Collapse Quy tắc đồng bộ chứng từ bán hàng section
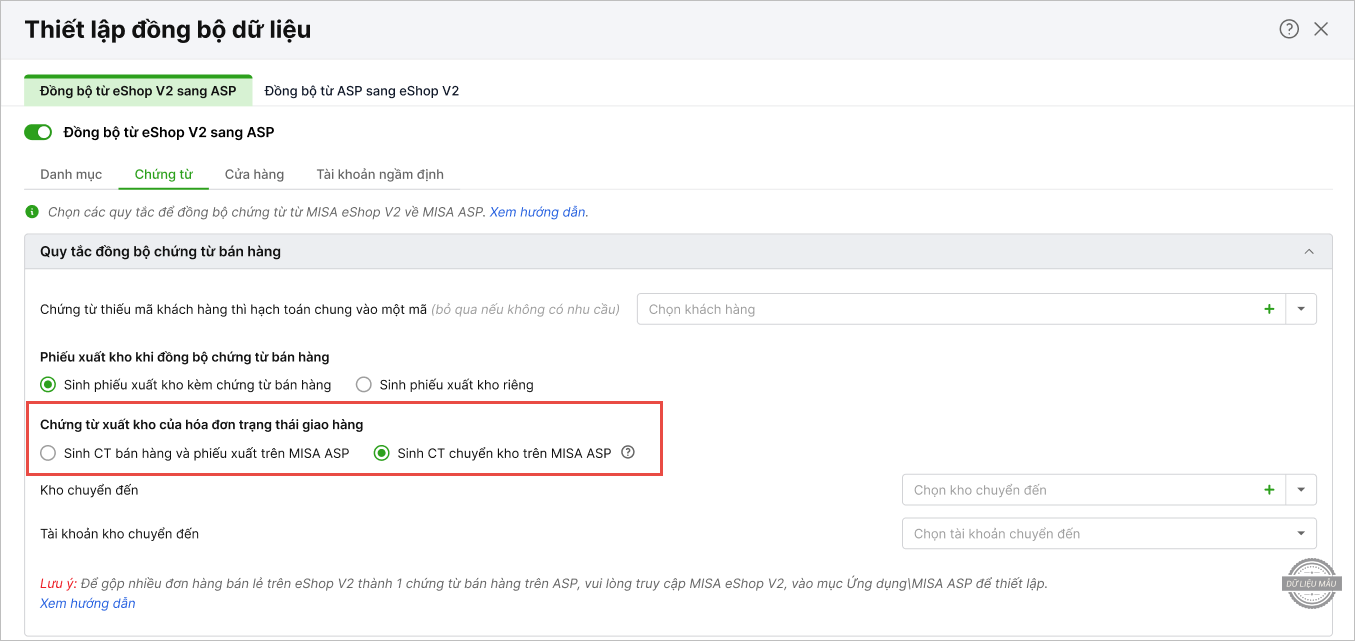This screenshot has width=1355, height=641. pos(1309,252)
